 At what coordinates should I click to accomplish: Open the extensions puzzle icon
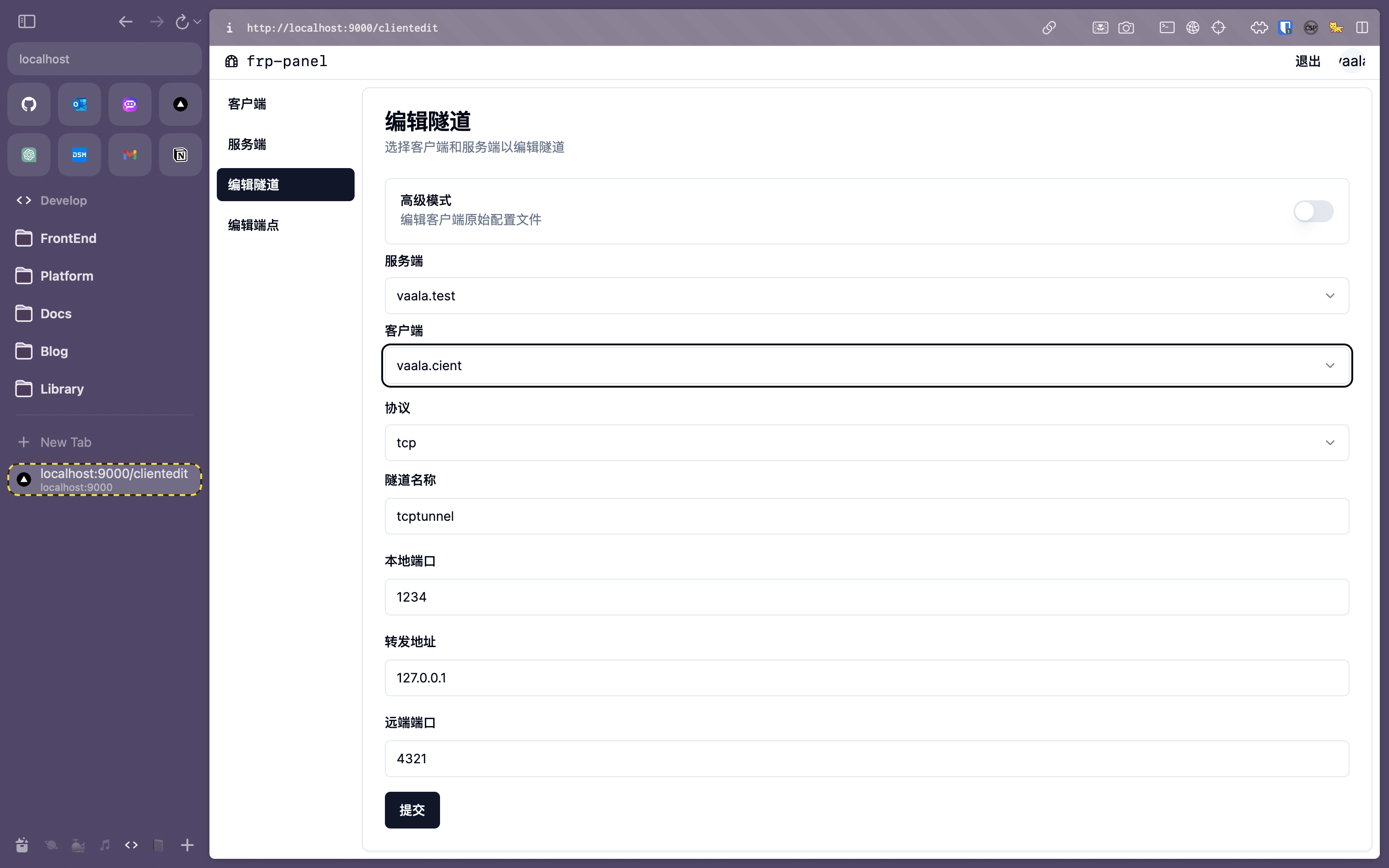[x=1259, y=28]
